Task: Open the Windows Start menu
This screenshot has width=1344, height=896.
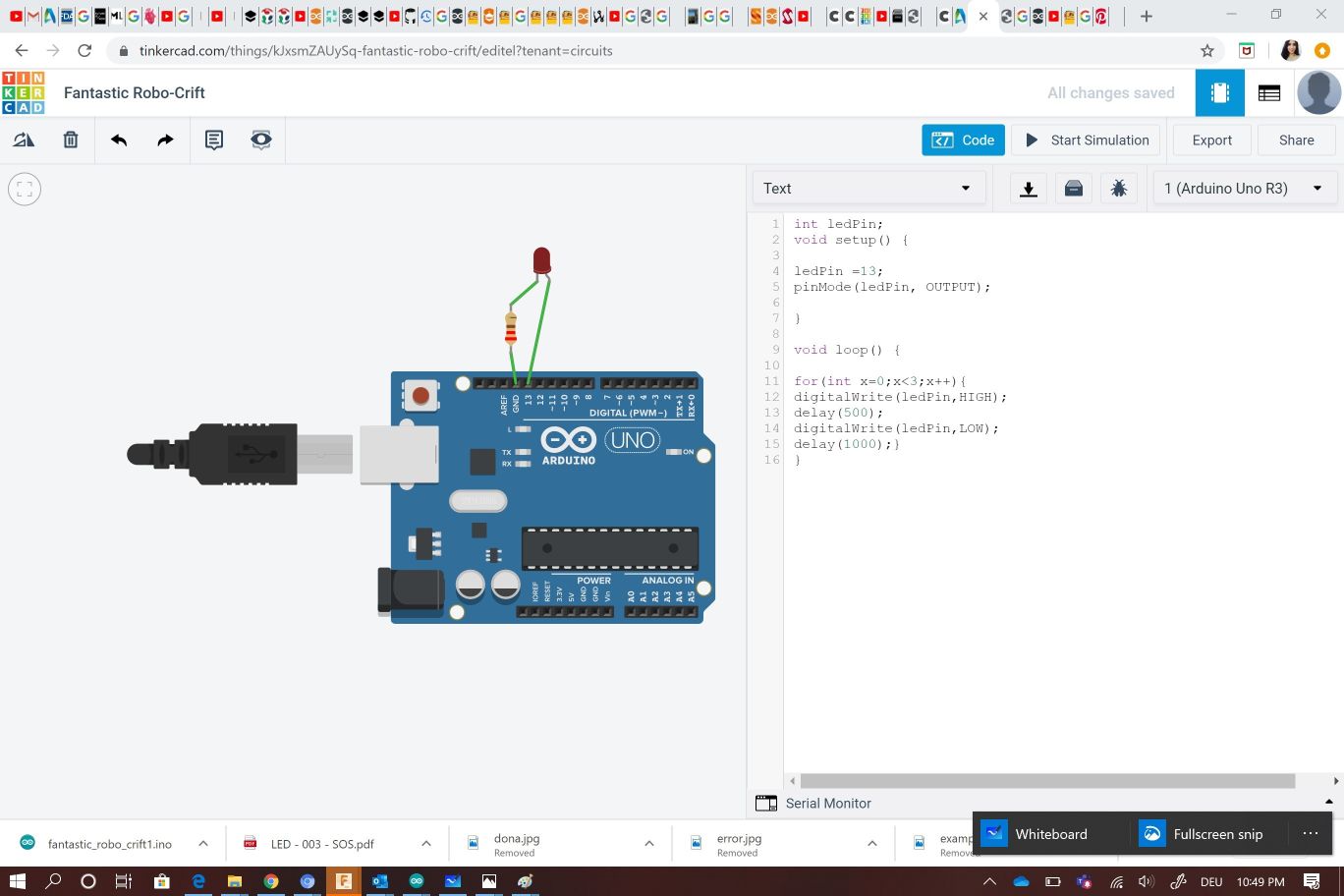Action: point(17,881)
